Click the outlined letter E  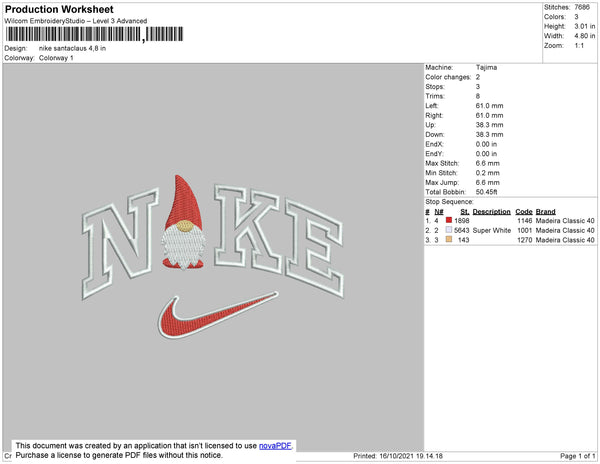(315, 249)
